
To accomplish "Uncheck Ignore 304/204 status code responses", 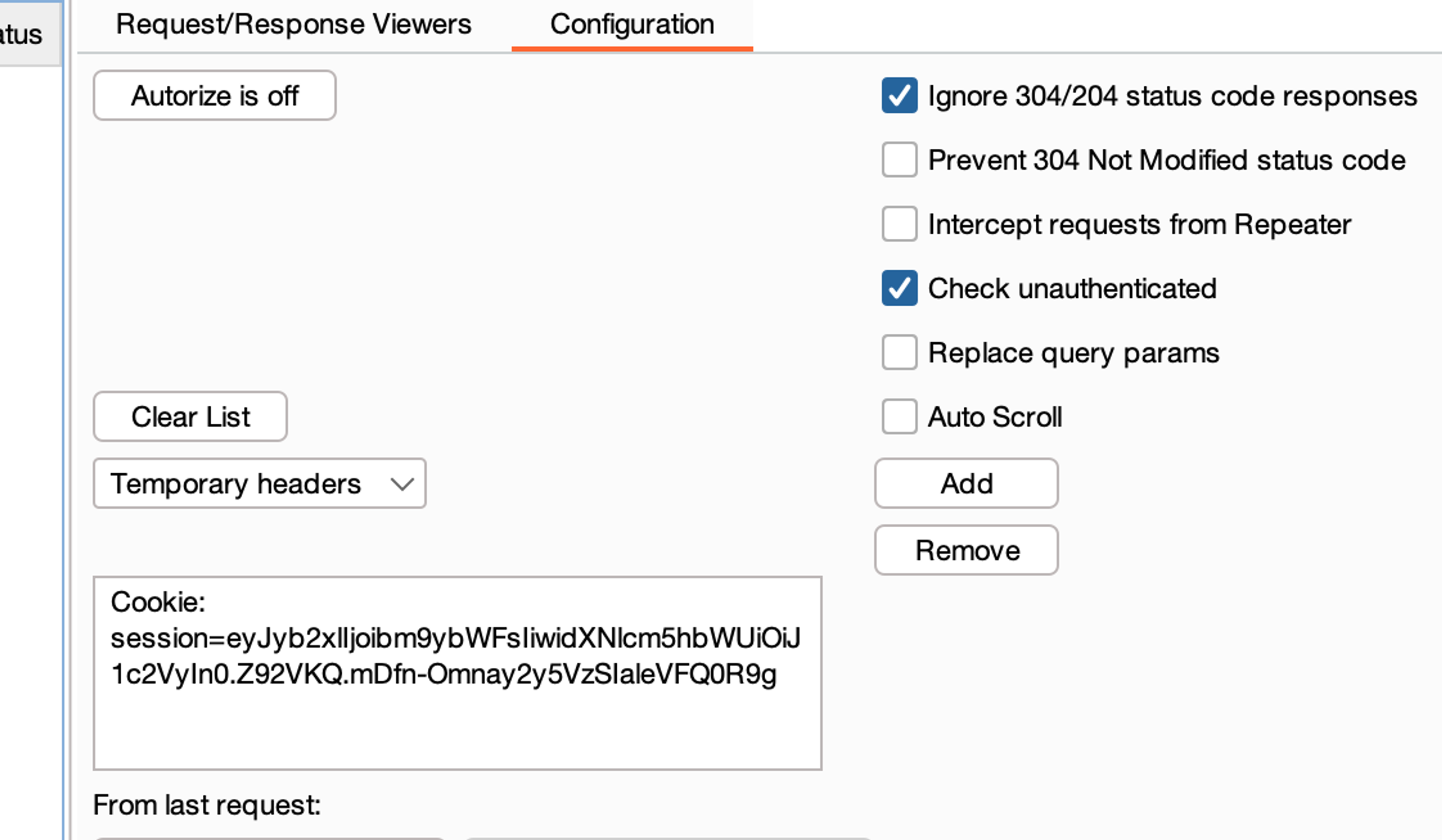I will point(899,95).
